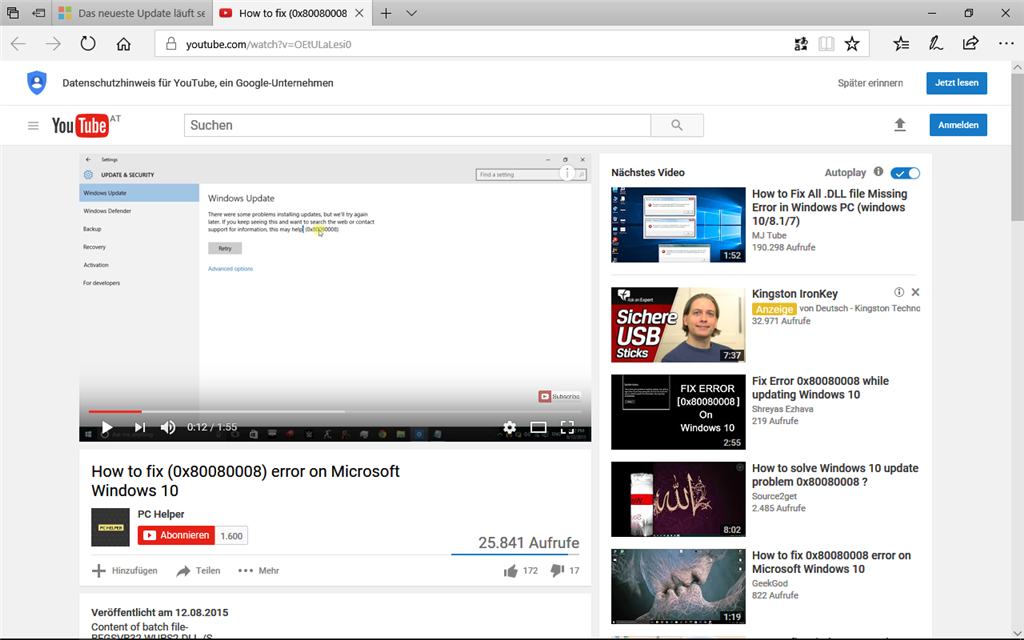The height and width of the screenshot is (640, 1024).
Task: Open the PC Helper channel avatar
Action: (x=110, y=527)
